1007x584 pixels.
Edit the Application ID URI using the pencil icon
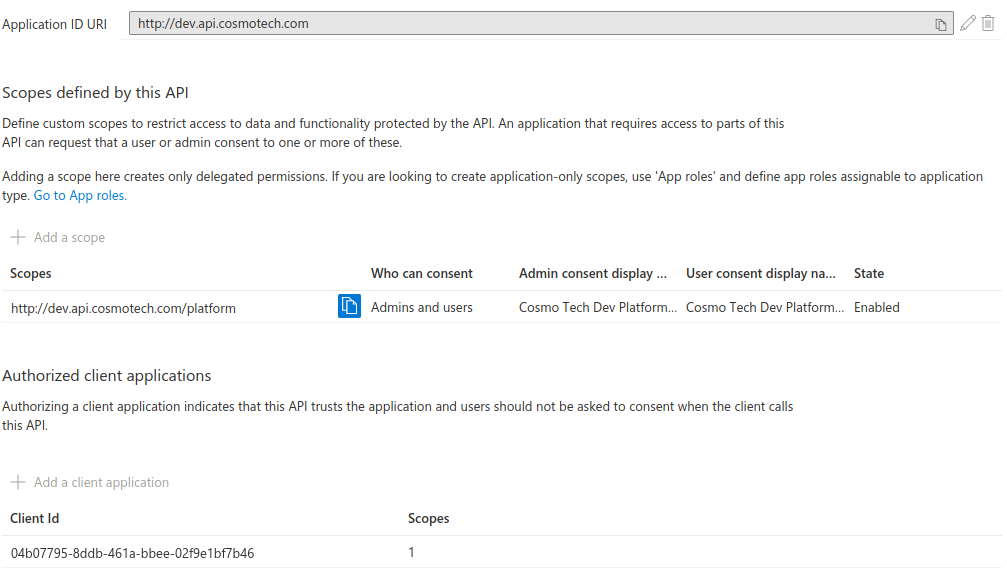pyautogui.click(x=967, y=22)
